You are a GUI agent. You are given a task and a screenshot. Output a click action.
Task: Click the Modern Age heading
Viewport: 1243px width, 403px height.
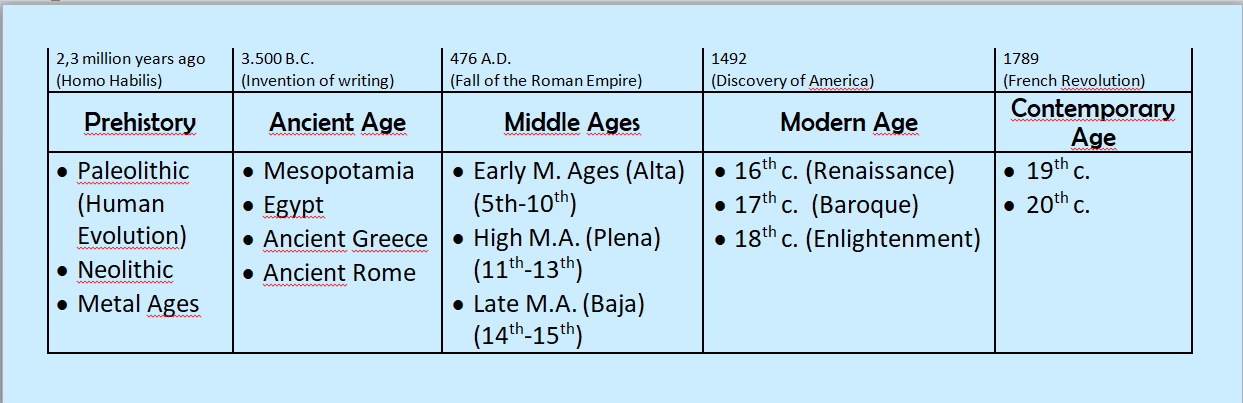(x=849, y=122)
